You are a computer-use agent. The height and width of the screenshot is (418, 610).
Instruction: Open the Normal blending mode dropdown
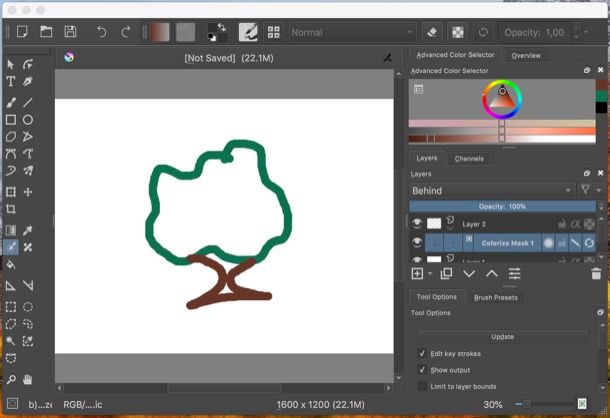352,32
